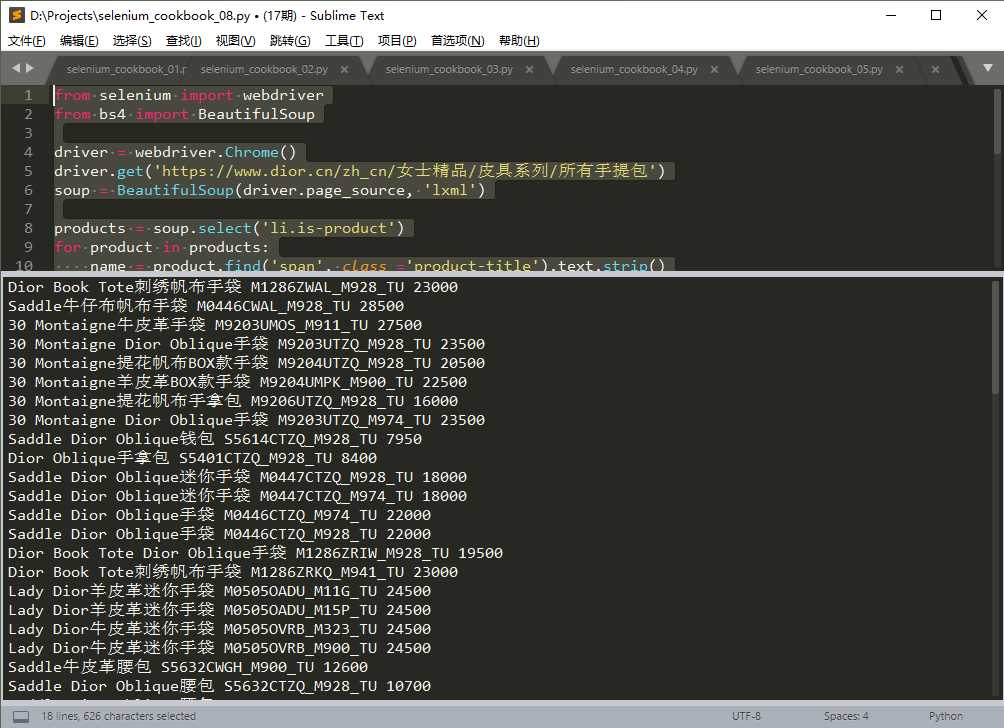Screen dimensions: 1004x728
Task: Close the selenium_cookbook_03.py tab
Action: pos(530,69)
